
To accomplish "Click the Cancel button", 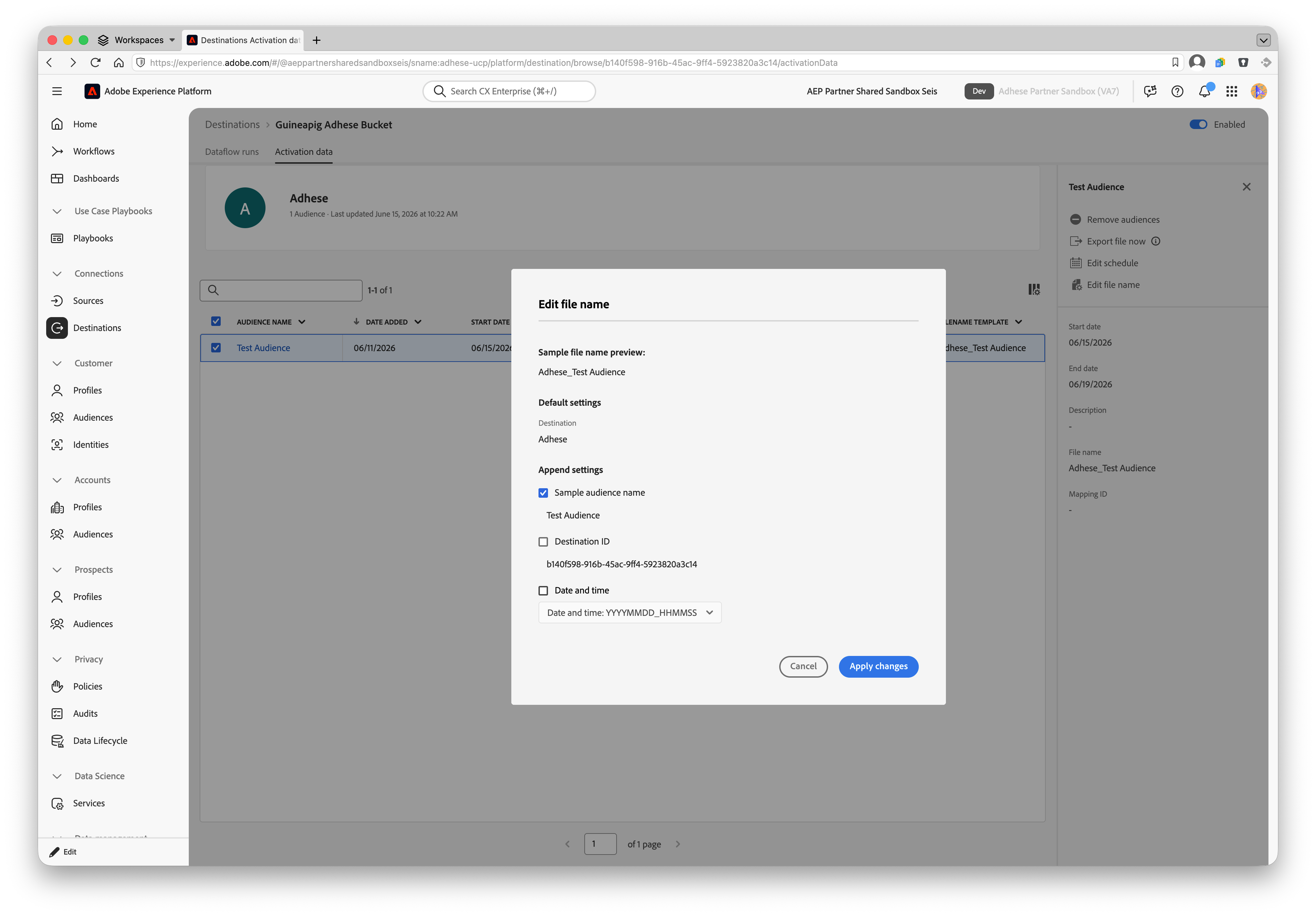I will click(803, 666).
